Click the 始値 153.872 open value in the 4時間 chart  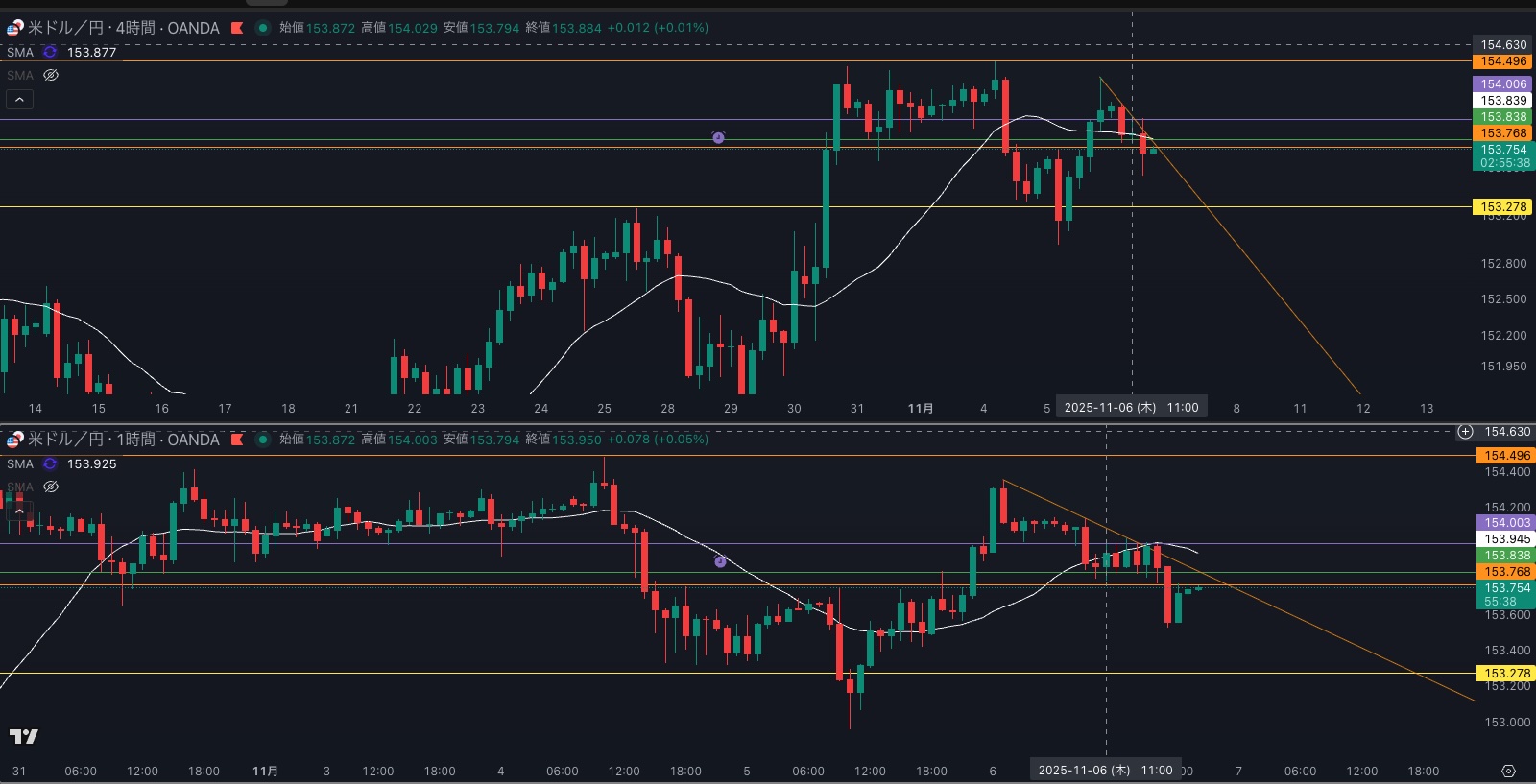point(317,28)
